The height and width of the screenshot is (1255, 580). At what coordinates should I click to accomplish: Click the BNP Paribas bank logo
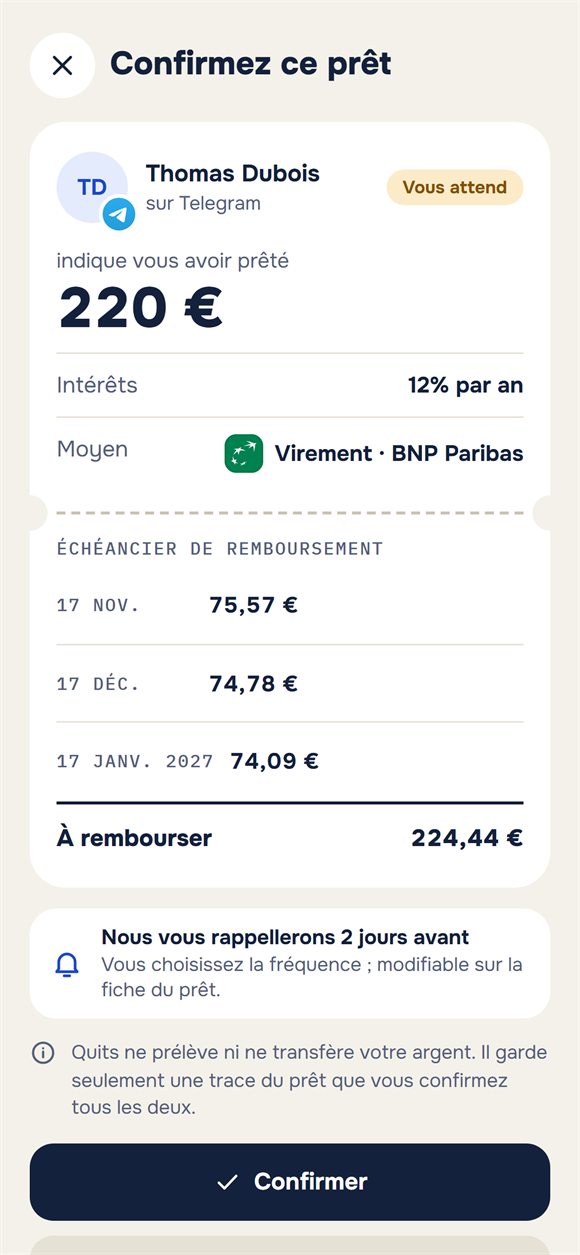pyautogui.click(x=244, y=453)
